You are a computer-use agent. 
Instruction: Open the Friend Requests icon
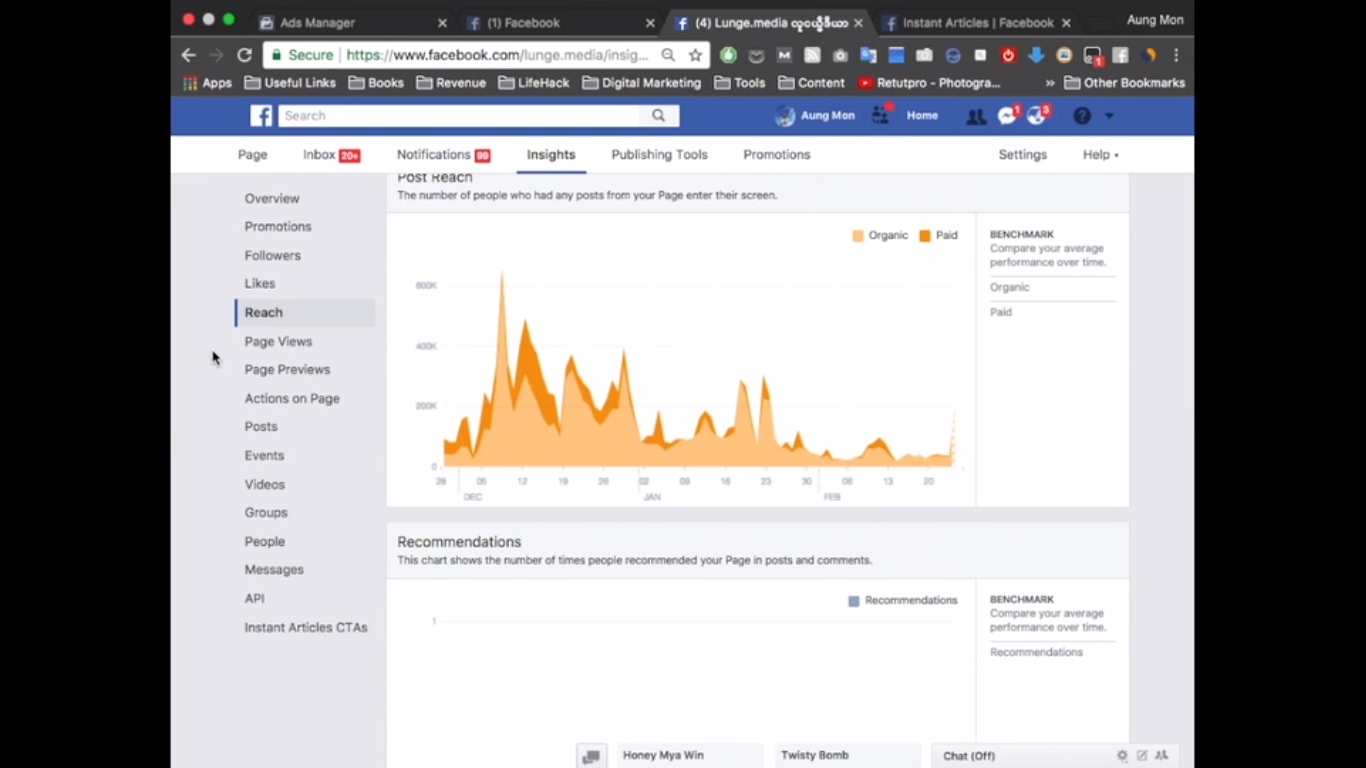tap(976, 116)
